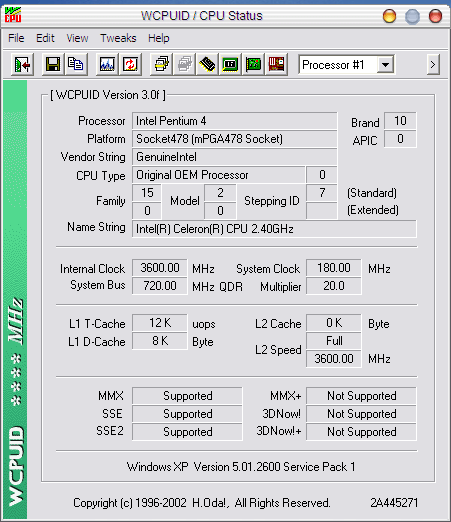Click the Name String Celeron 2.40GHz field
Viewport: 451px width, 522px height.
click(274, 229)
